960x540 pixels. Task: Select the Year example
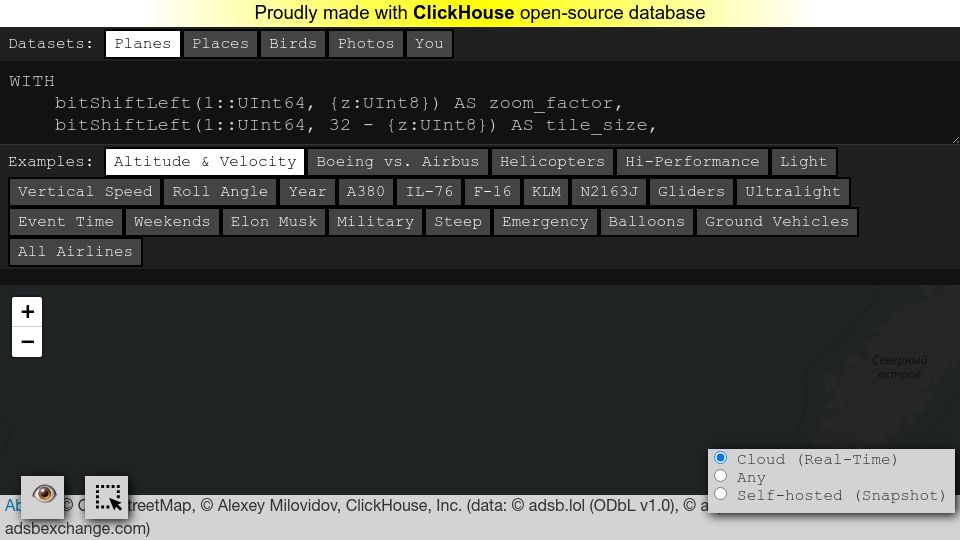tap(307, 192)
